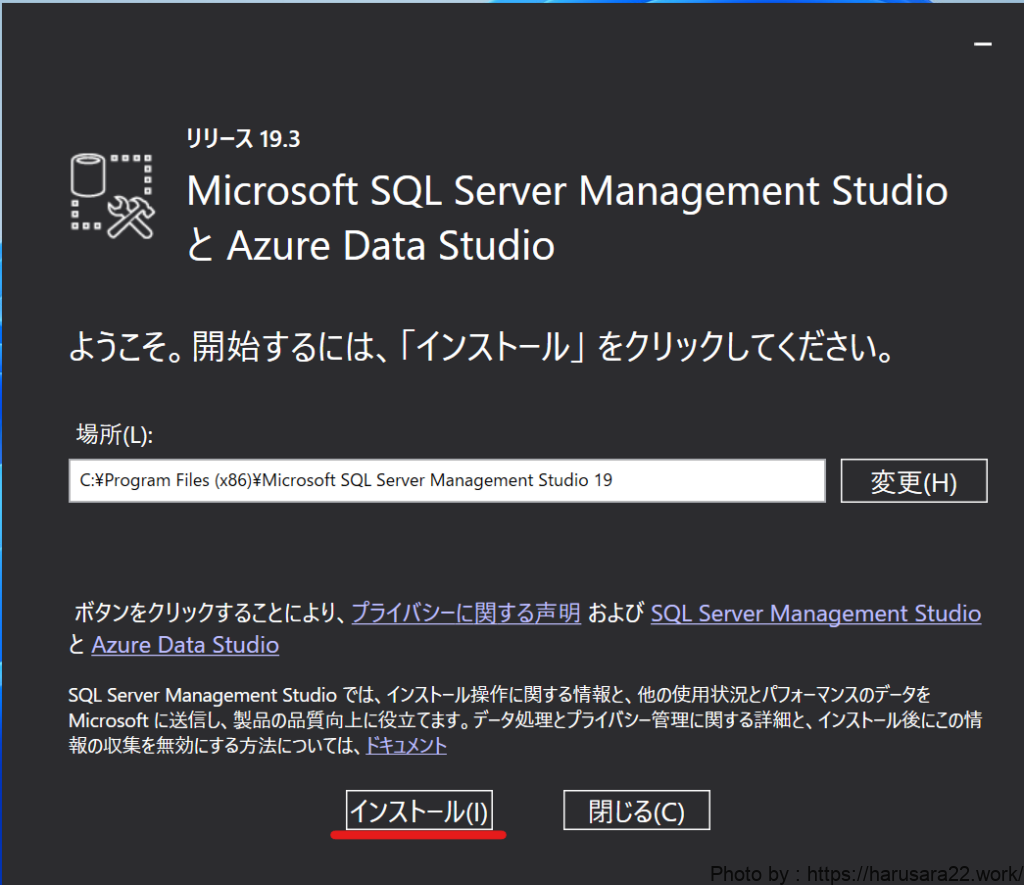Image resolution: width=1024 pixels, height=885 pixels.
Task: Click the SSMS database and tools logo
Action: (112, 195)
